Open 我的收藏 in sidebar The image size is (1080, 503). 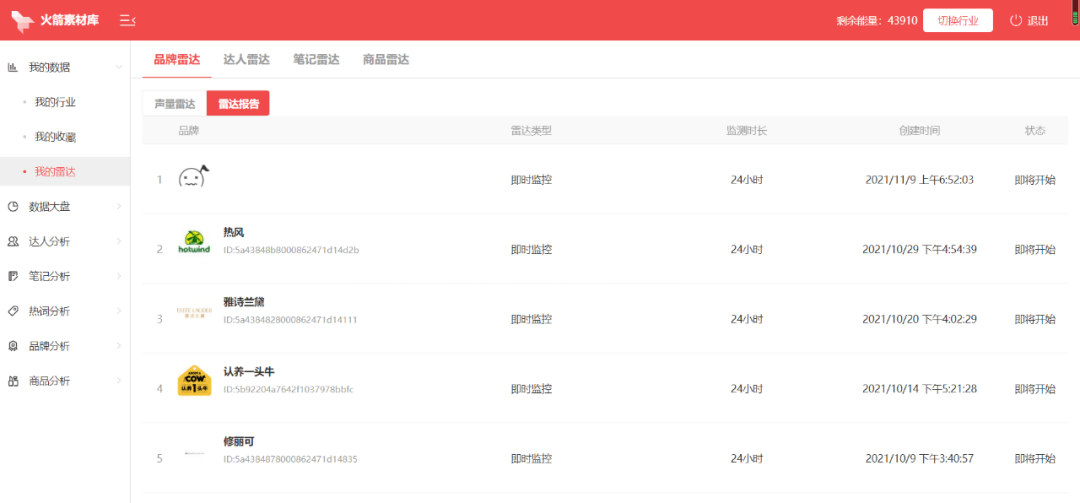[x=55, y=137]
